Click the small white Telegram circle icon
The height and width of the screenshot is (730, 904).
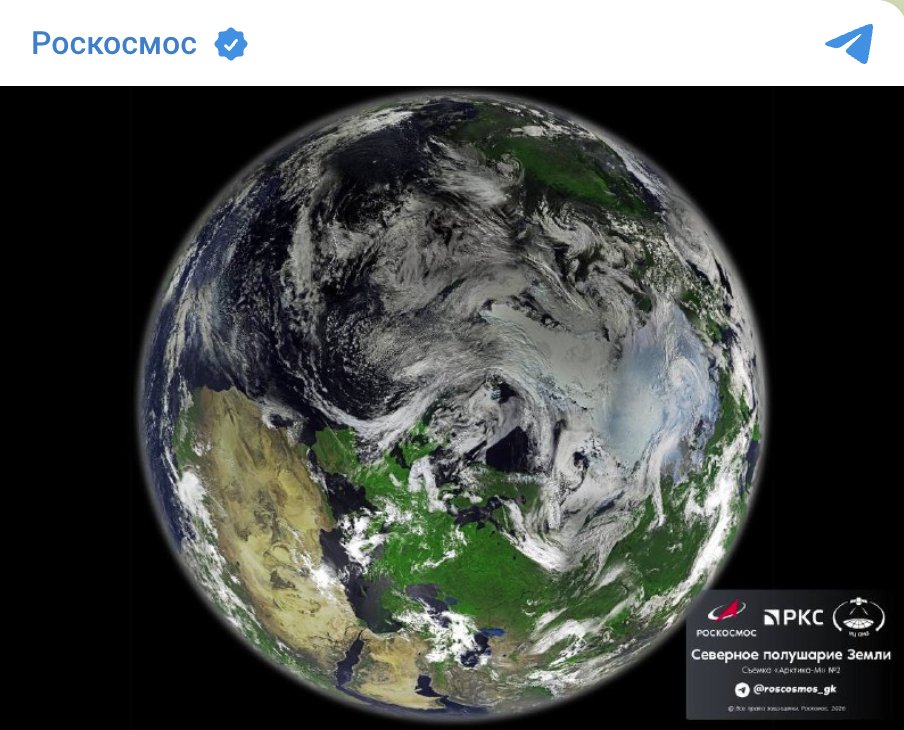[742, 690]
